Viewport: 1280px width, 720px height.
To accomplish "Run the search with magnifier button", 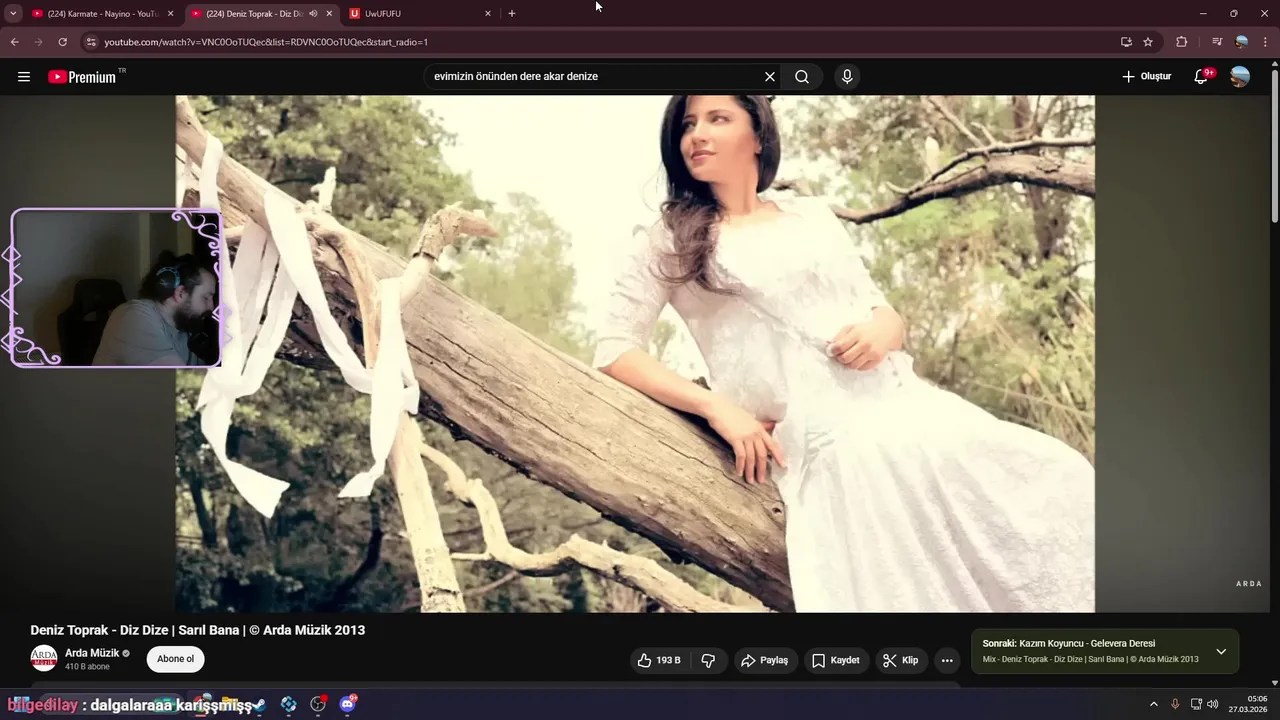I will coord(802,77).
